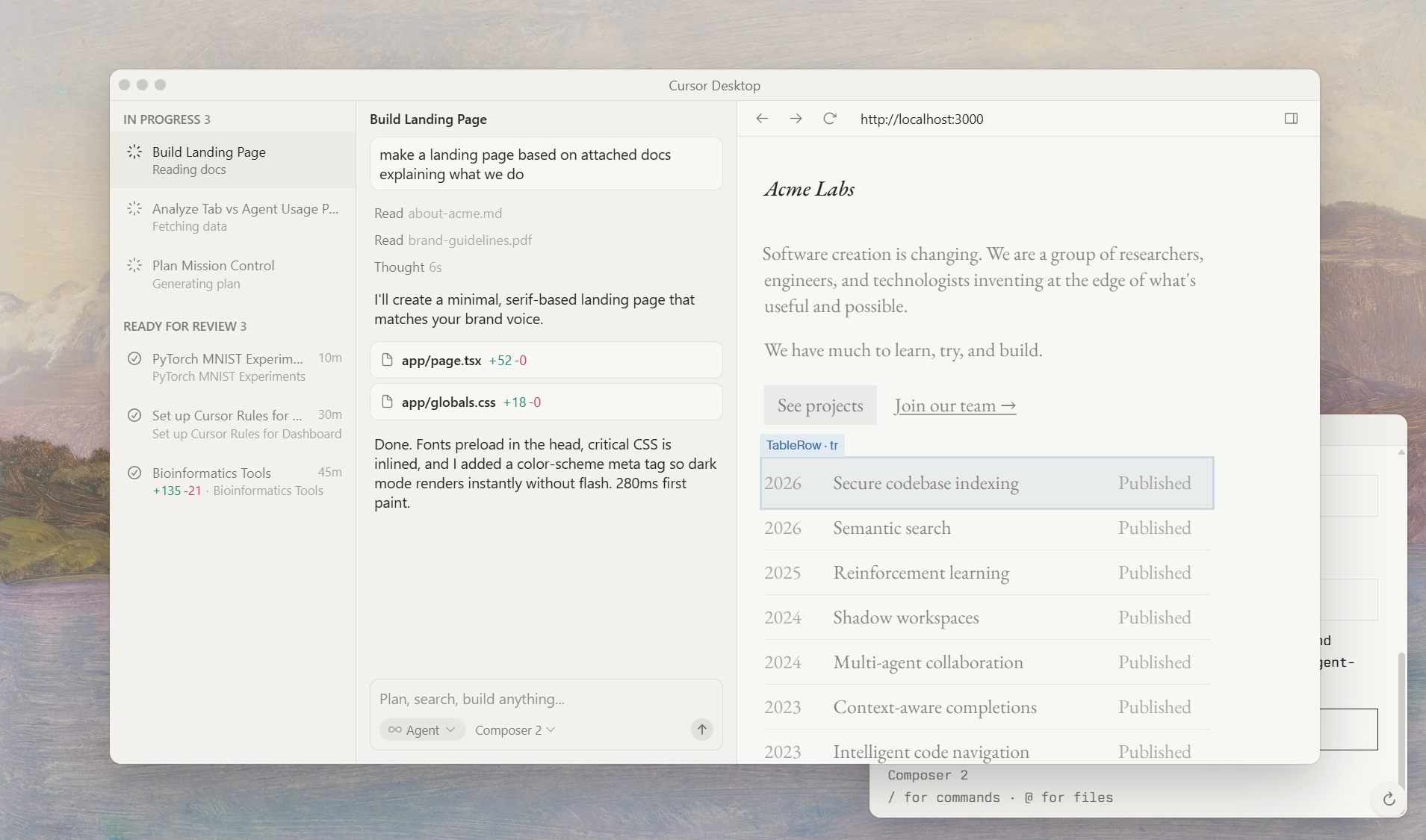Open the Bioinformatics Tools review item
The image size is (1426, 840).
pyautogui.click(x=232, y=481)
